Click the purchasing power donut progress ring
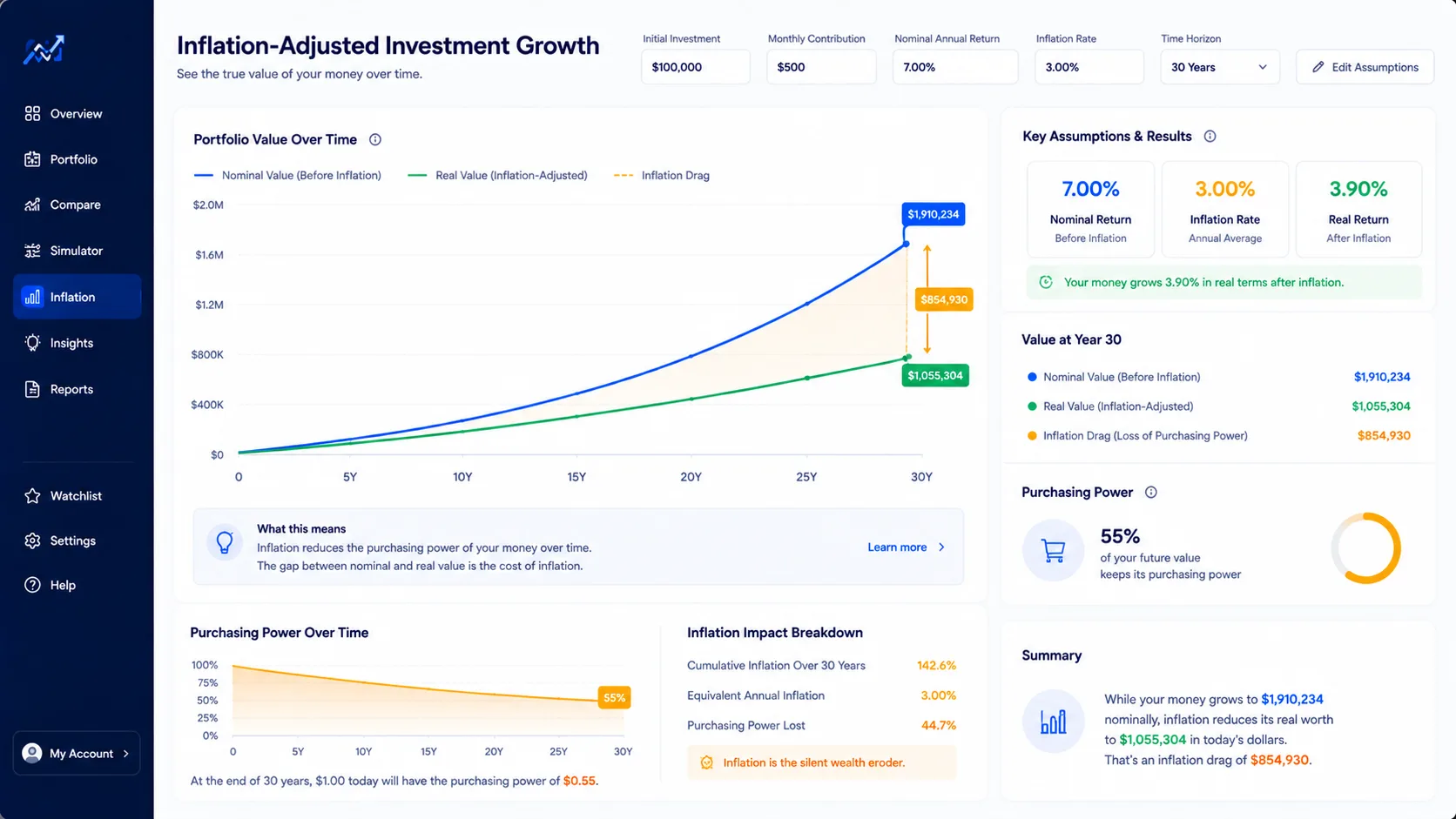 [1365, 548]
